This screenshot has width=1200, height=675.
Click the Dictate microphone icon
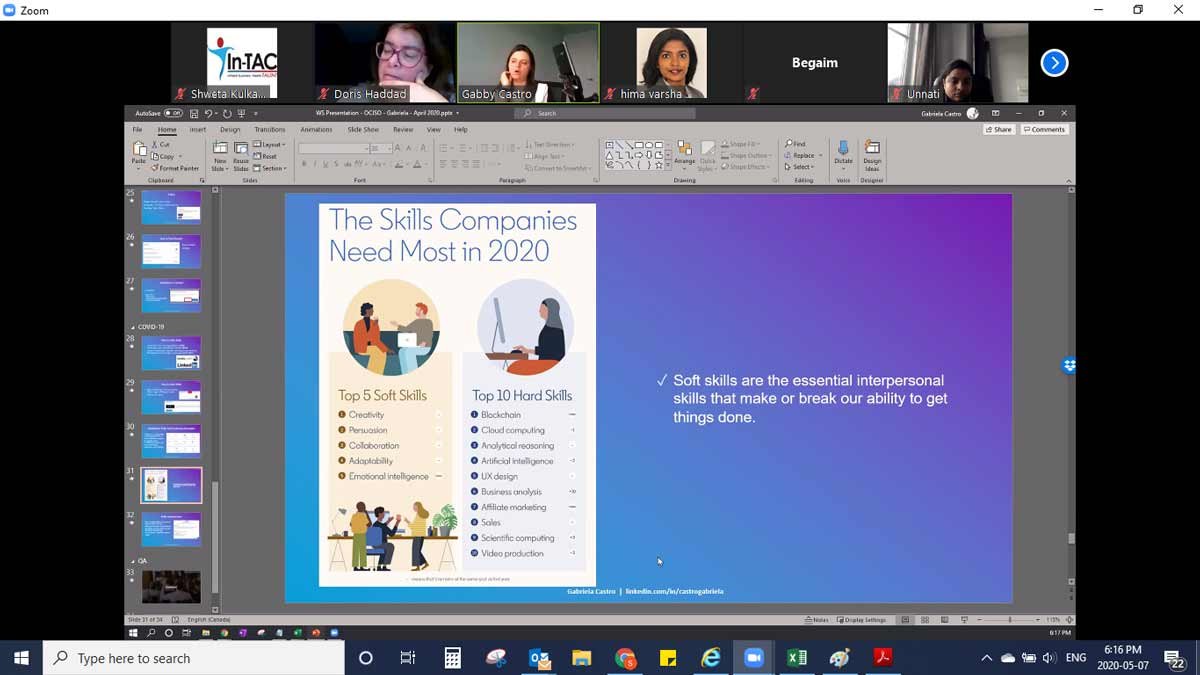coord(843,151)
